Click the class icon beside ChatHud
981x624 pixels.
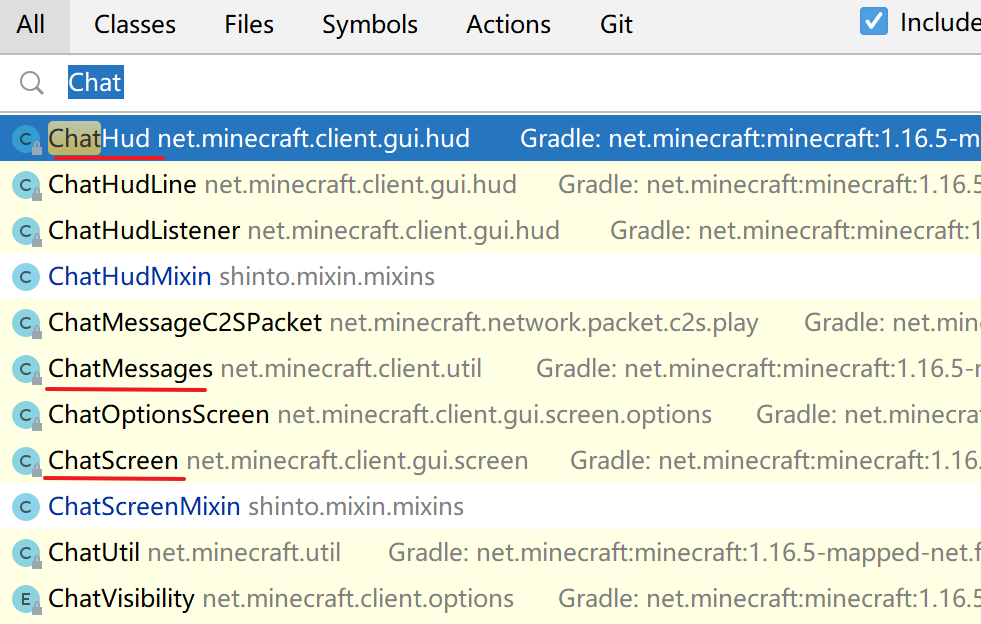coord(26,139)
